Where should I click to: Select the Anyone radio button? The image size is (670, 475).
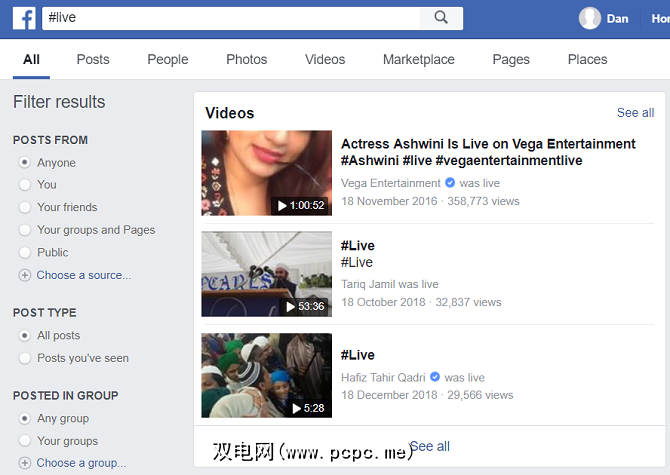(x=25, y=162)
